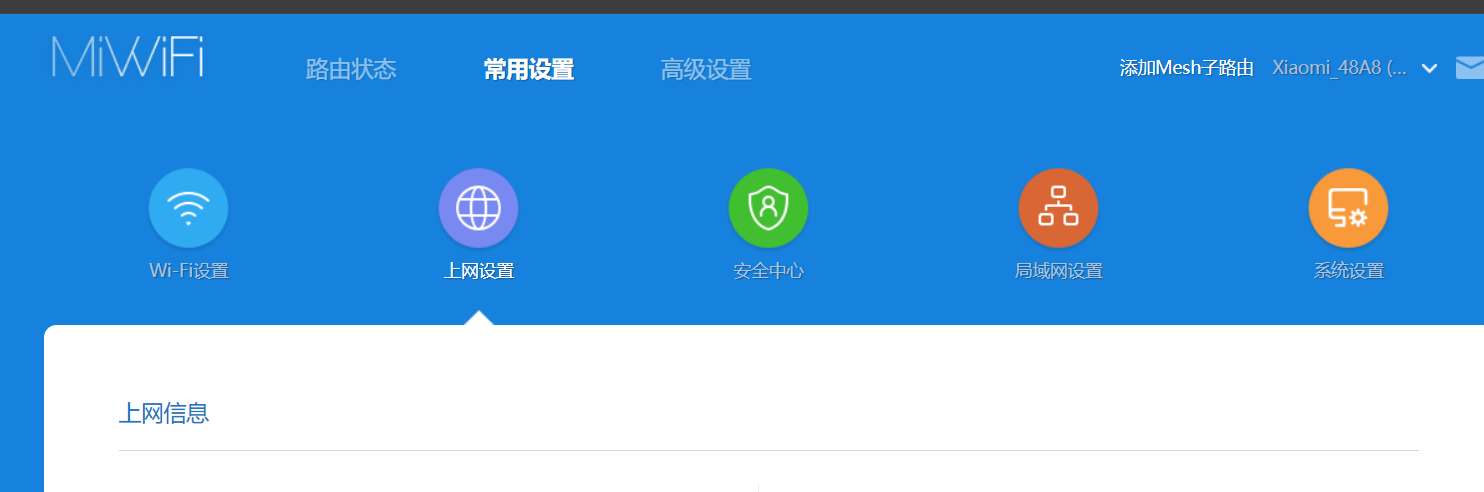The image size is (1484, 492).
Task: Expand the chevron beside Xiaomi_48A8
Action: point(1430,68)
